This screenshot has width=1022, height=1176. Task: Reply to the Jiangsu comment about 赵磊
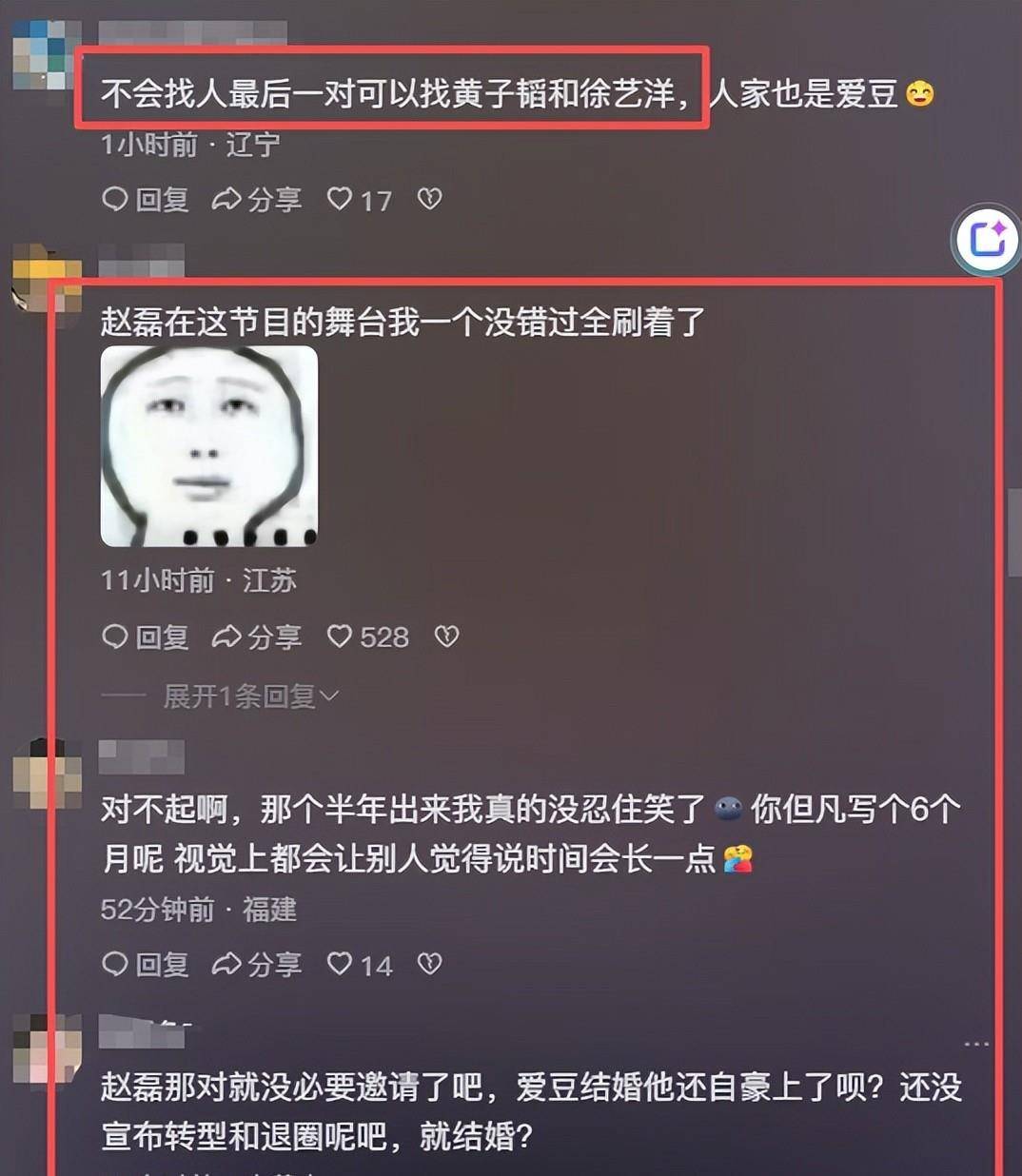point(145,637)
